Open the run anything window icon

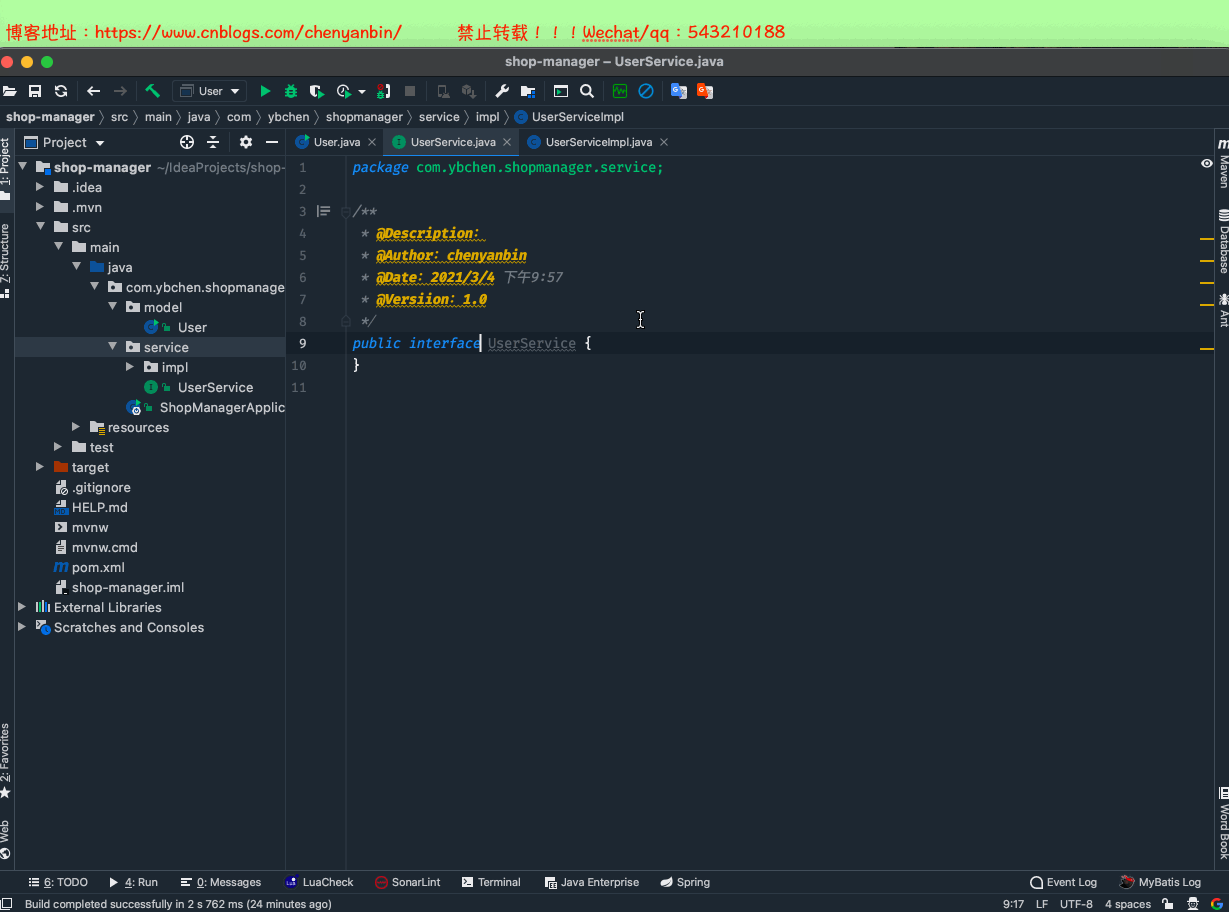(x=561, y=91)
